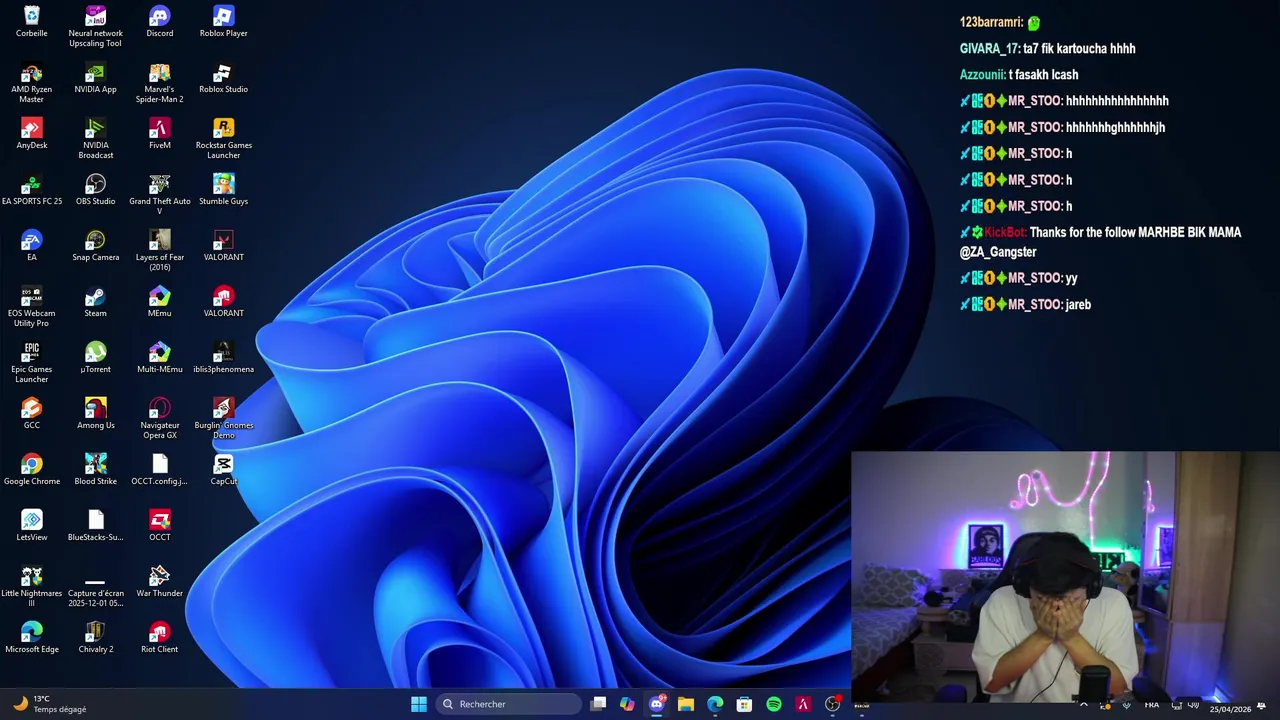The width and height of the screenshot is (1280, 720).
Task: Open Layers of Fear (2016) icon
Action: (x=160, y=251)
